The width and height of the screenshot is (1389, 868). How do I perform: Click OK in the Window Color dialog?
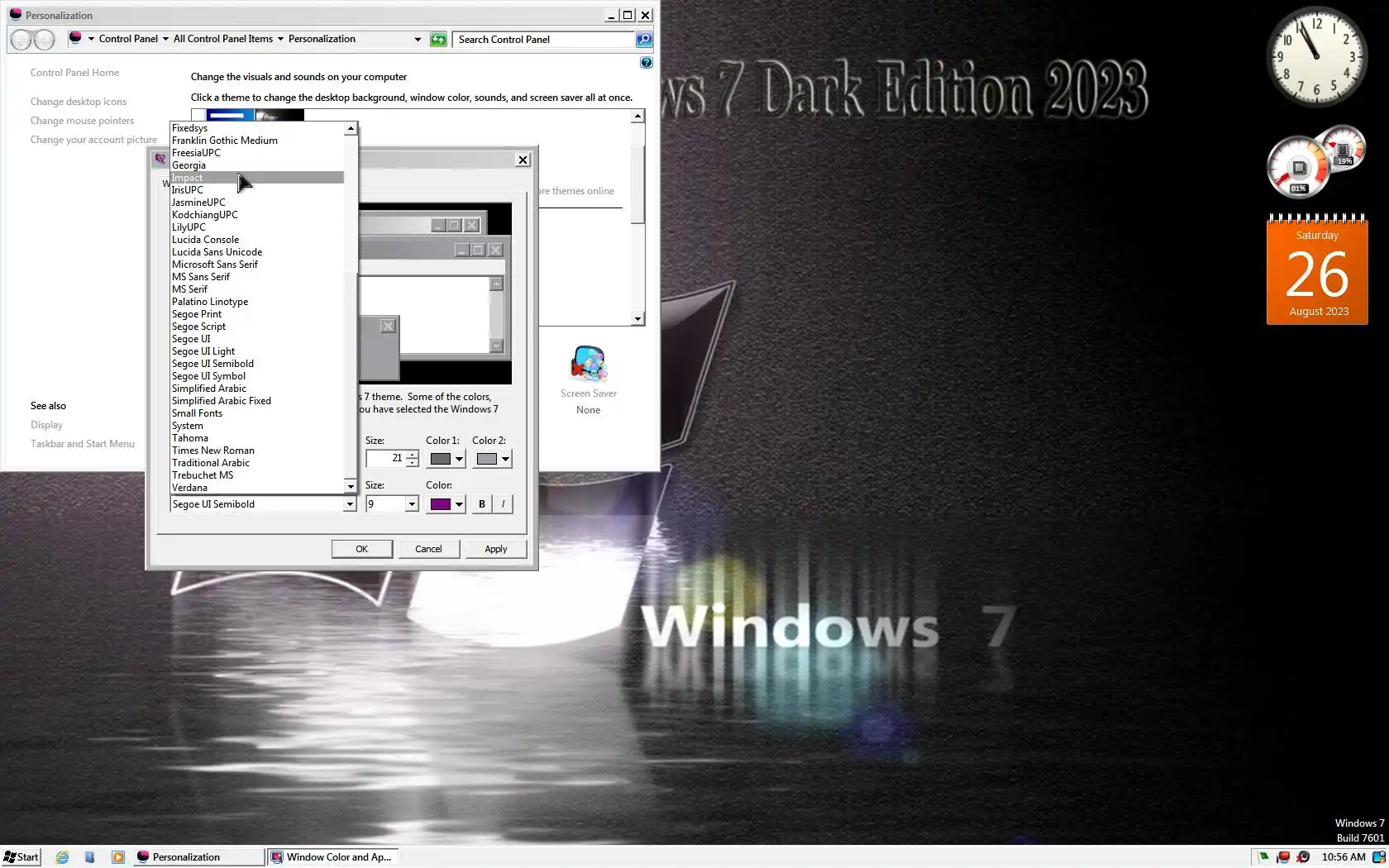point(362,549)
